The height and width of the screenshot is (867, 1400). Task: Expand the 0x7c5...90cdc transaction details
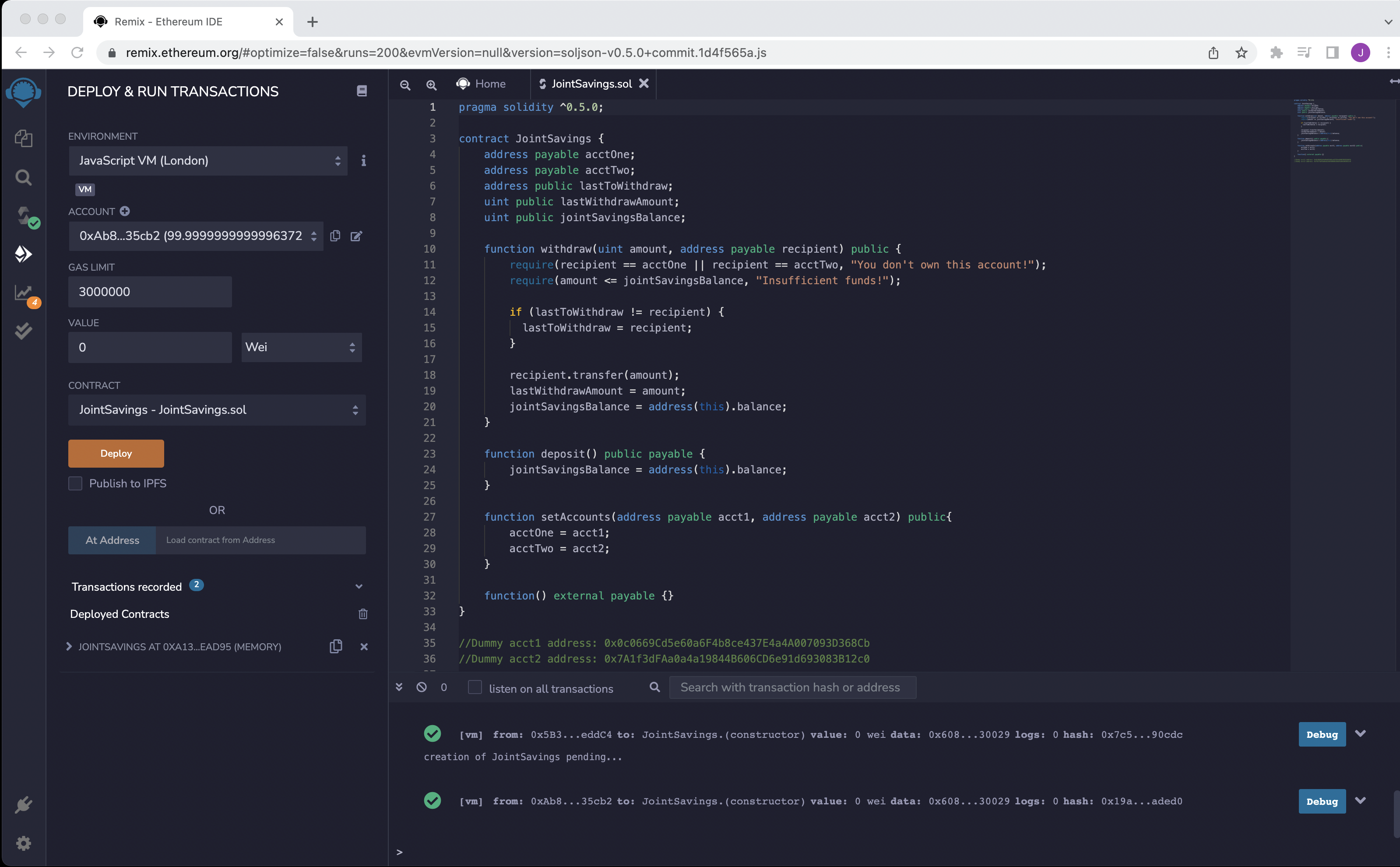[x=1361, y=733]
